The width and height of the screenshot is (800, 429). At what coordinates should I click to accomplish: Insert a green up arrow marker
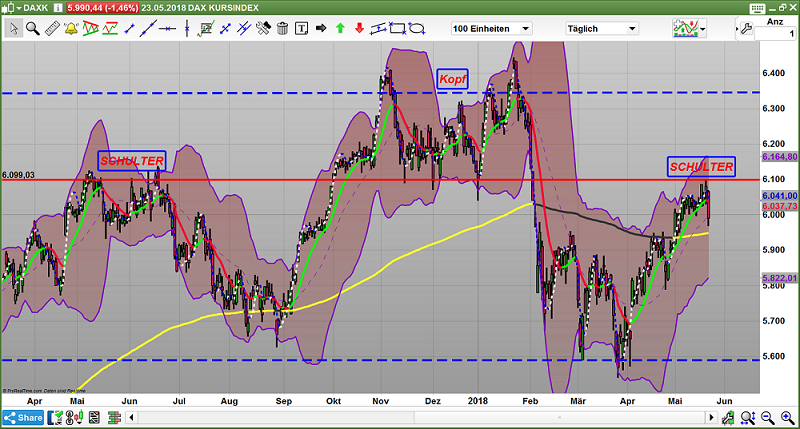[x=340, y=29]
